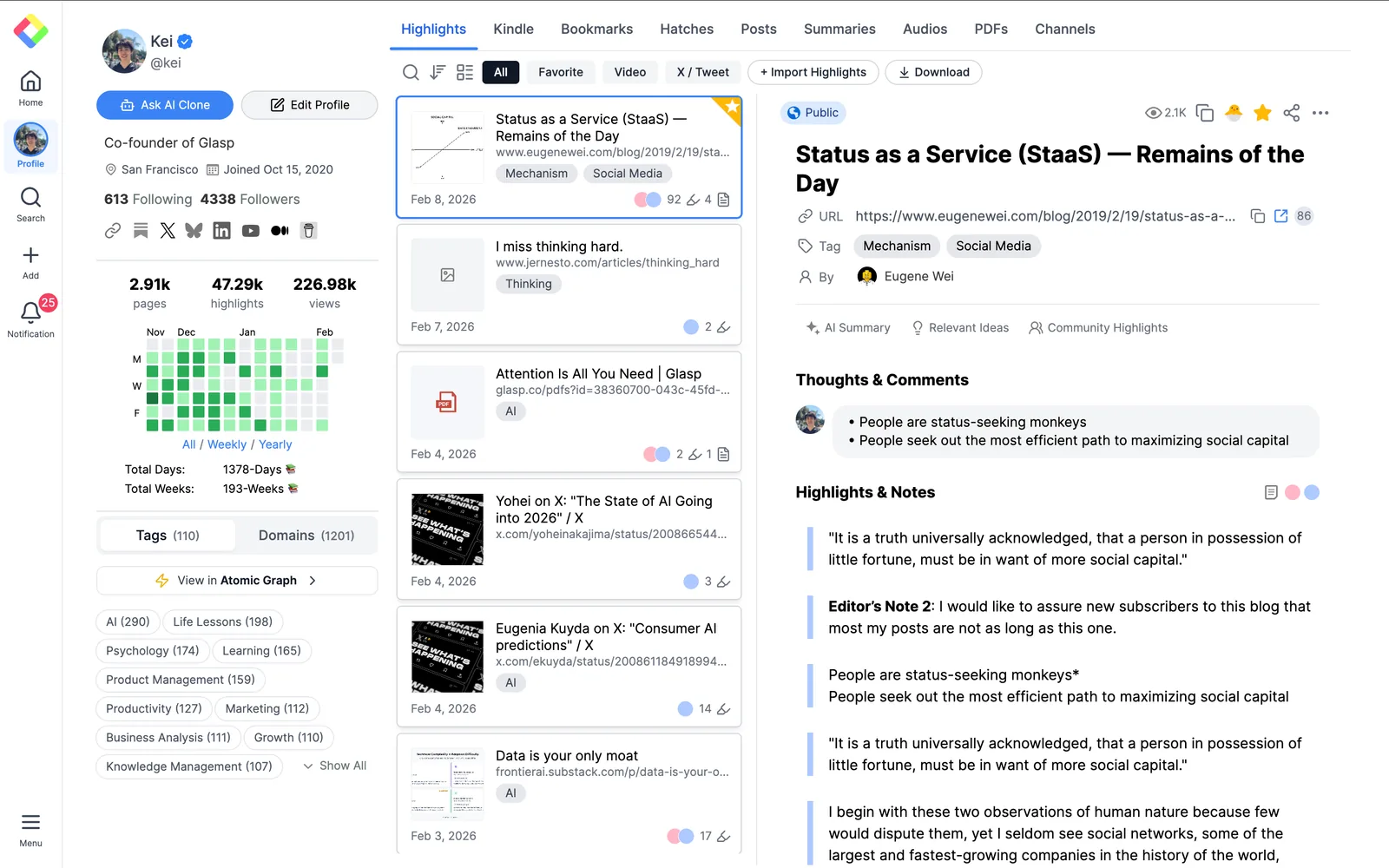1389x868 pixels.
Task: Open Kei's Bluesky butterfly icon
Action: tap(194, 230)
